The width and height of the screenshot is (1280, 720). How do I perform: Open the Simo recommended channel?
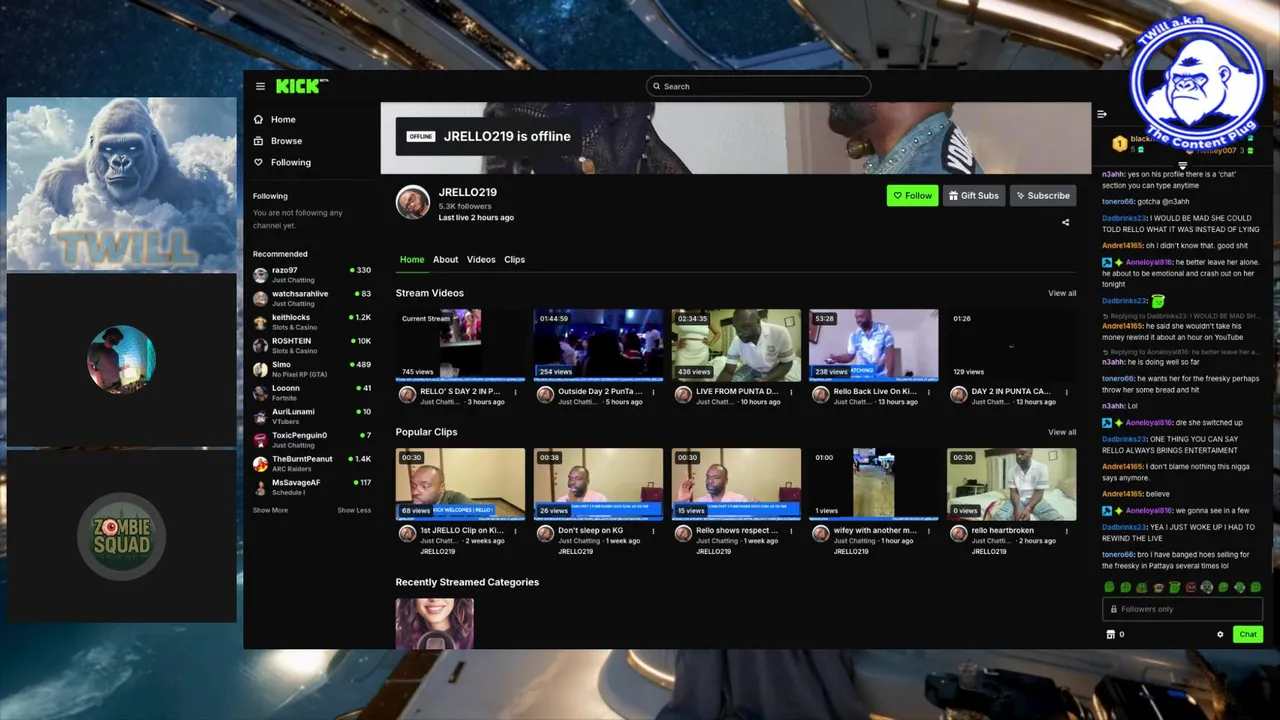[311, 369]
